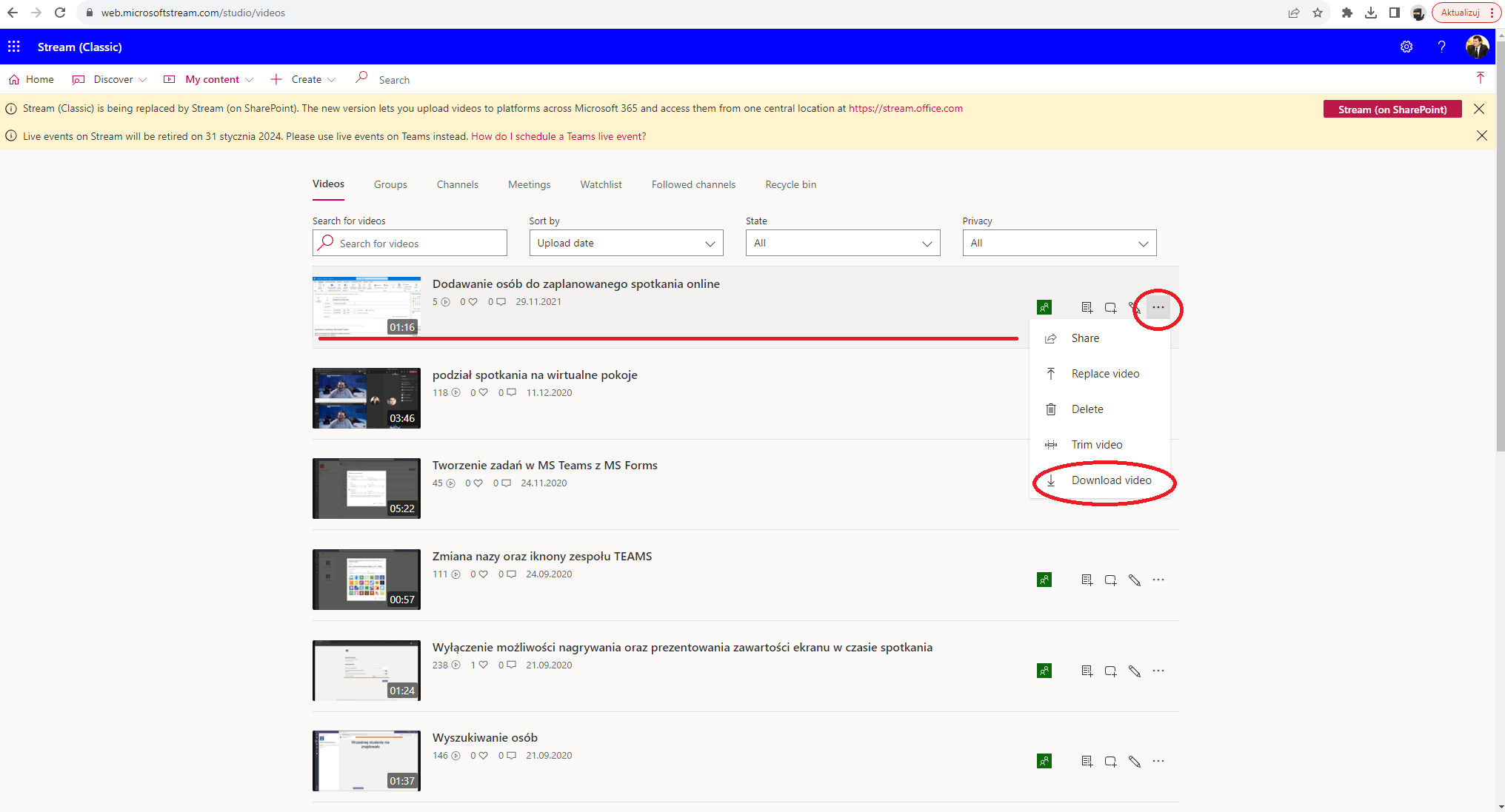Open the State filter dropdown
1505x812 pixels.
coord(843,243)
